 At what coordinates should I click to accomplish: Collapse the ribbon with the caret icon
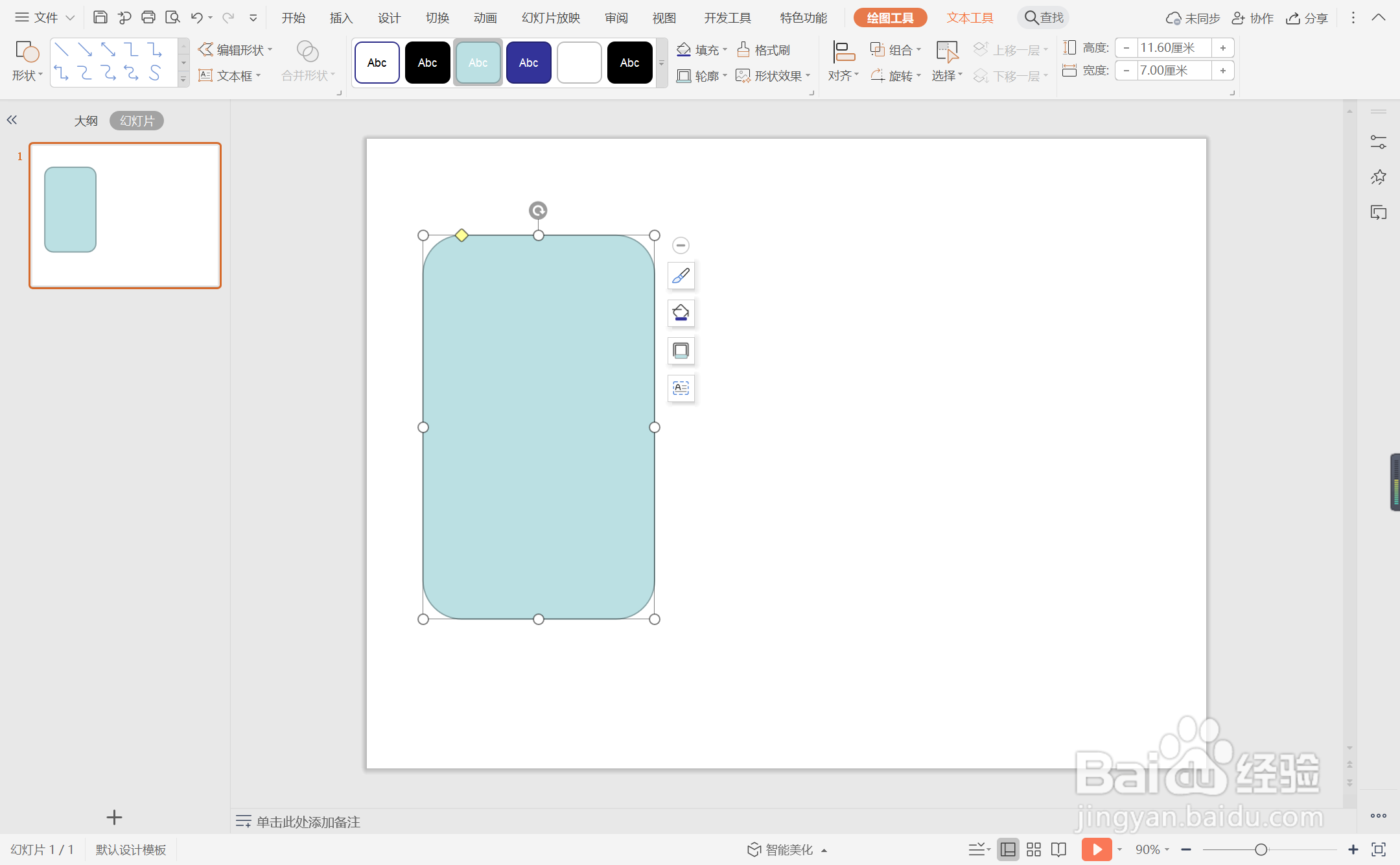[x=1379, y=18]
